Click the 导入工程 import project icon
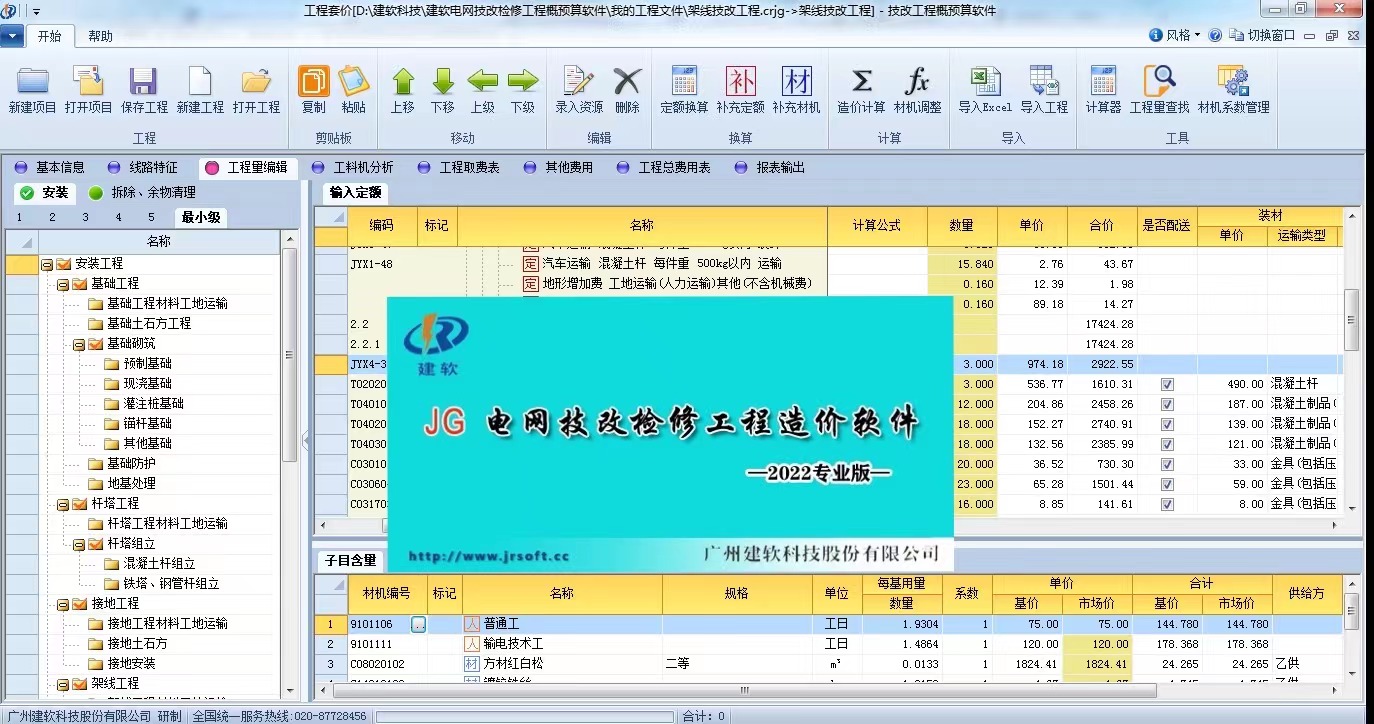The image size is (1374, 724). pos(1044,90)
